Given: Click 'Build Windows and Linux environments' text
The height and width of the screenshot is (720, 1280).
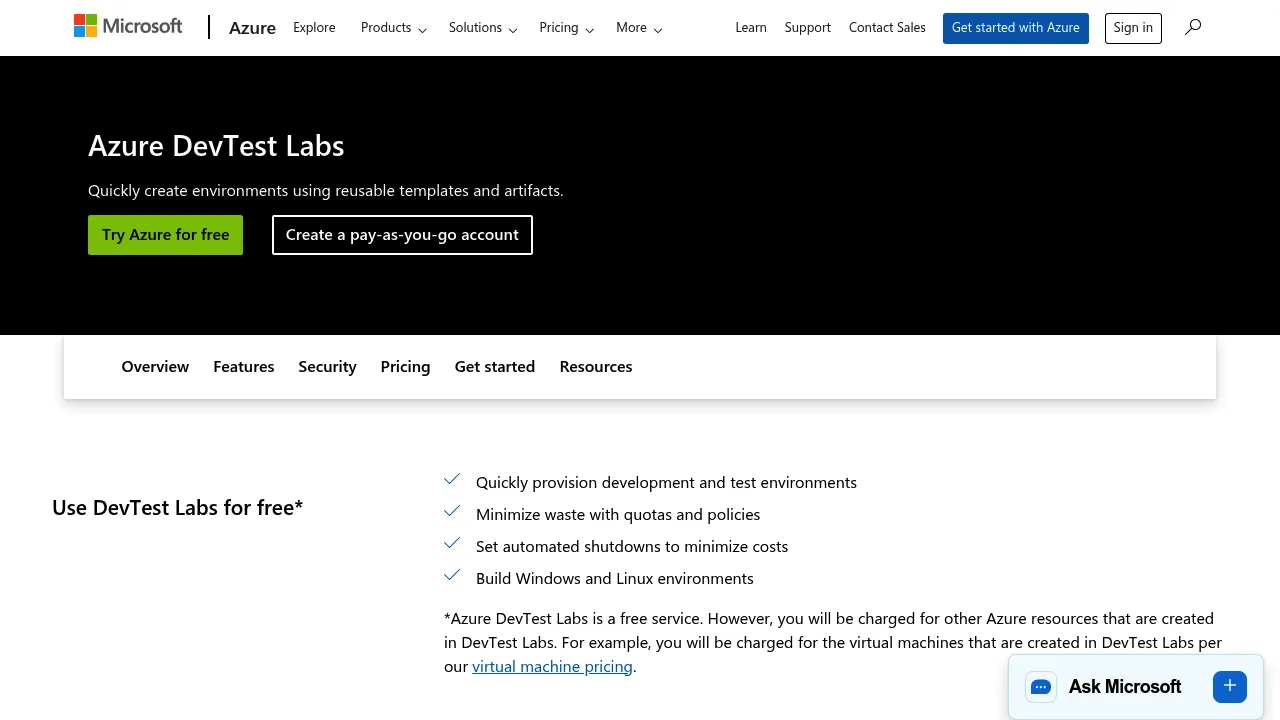Looking at the screenshot, I should (x=615, y=579).
